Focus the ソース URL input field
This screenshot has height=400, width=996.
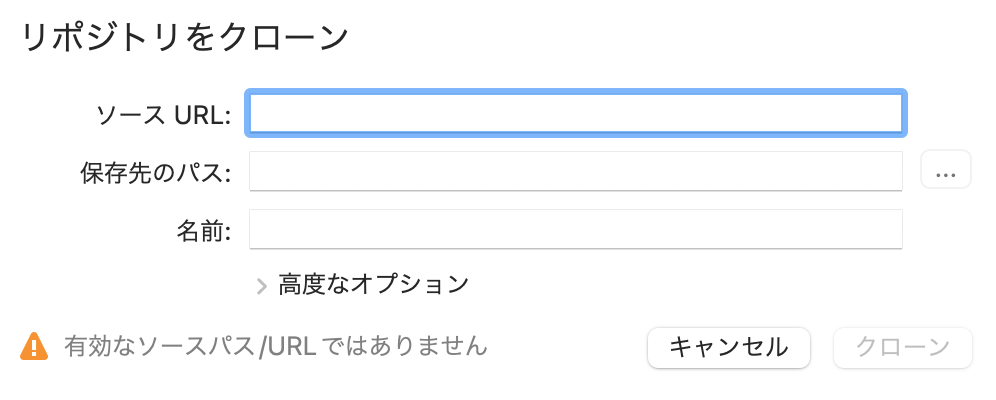coord(575,112)
